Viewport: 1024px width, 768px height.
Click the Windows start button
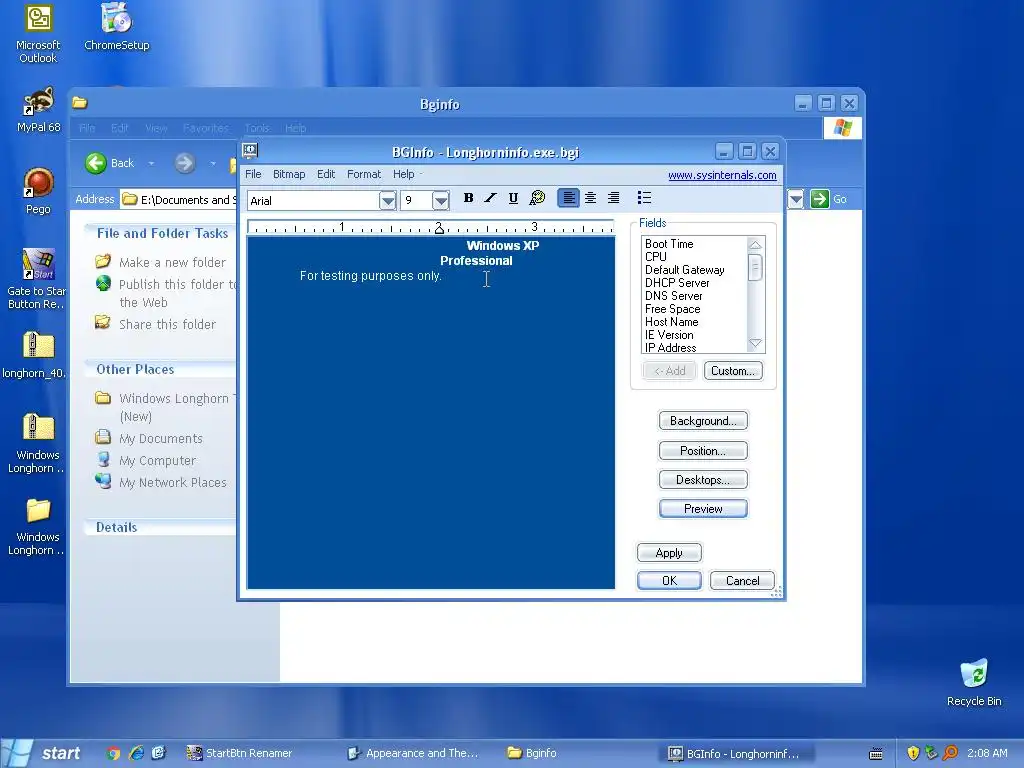tap(44, 753)
